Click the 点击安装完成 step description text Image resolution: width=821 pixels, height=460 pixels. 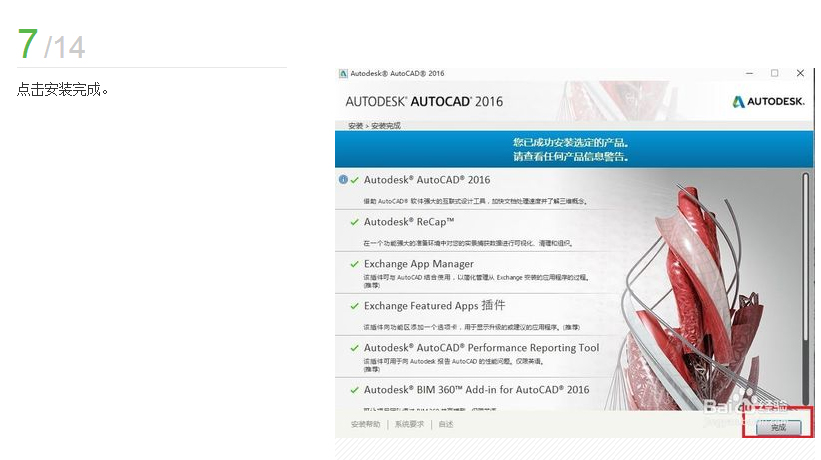pos(62,89)
